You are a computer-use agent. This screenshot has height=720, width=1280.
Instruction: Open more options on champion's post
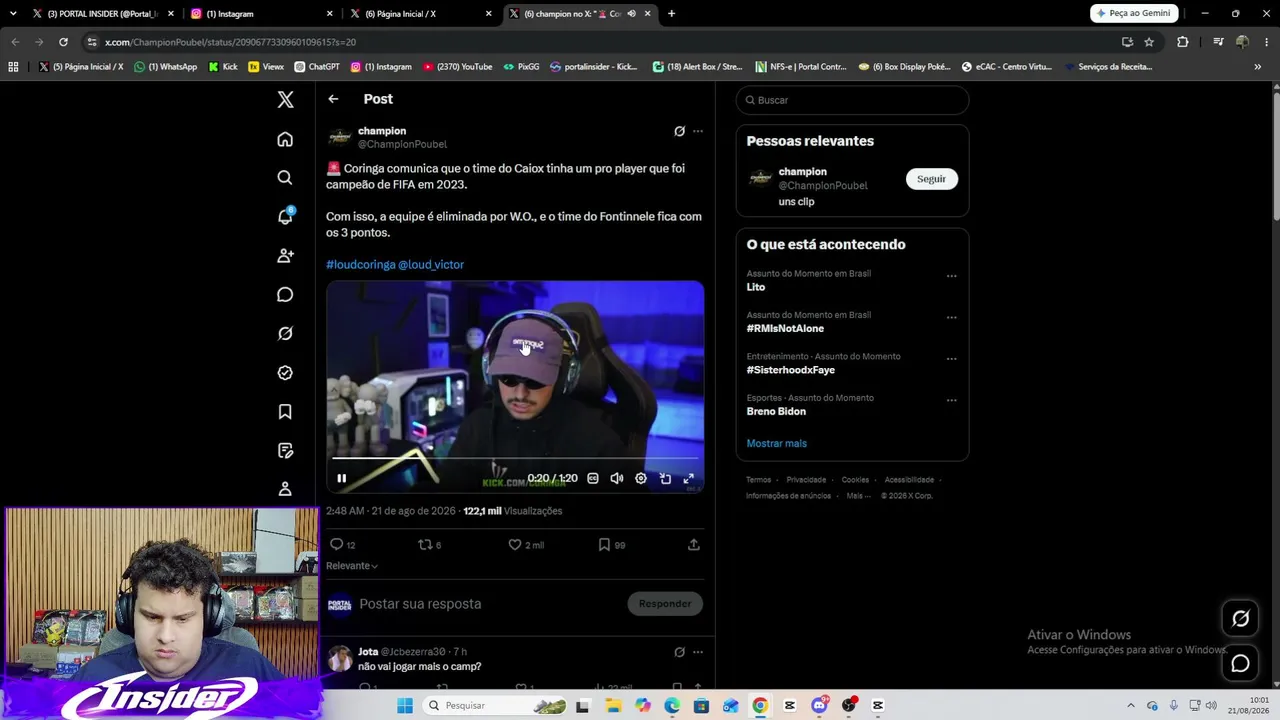point(698,131)
